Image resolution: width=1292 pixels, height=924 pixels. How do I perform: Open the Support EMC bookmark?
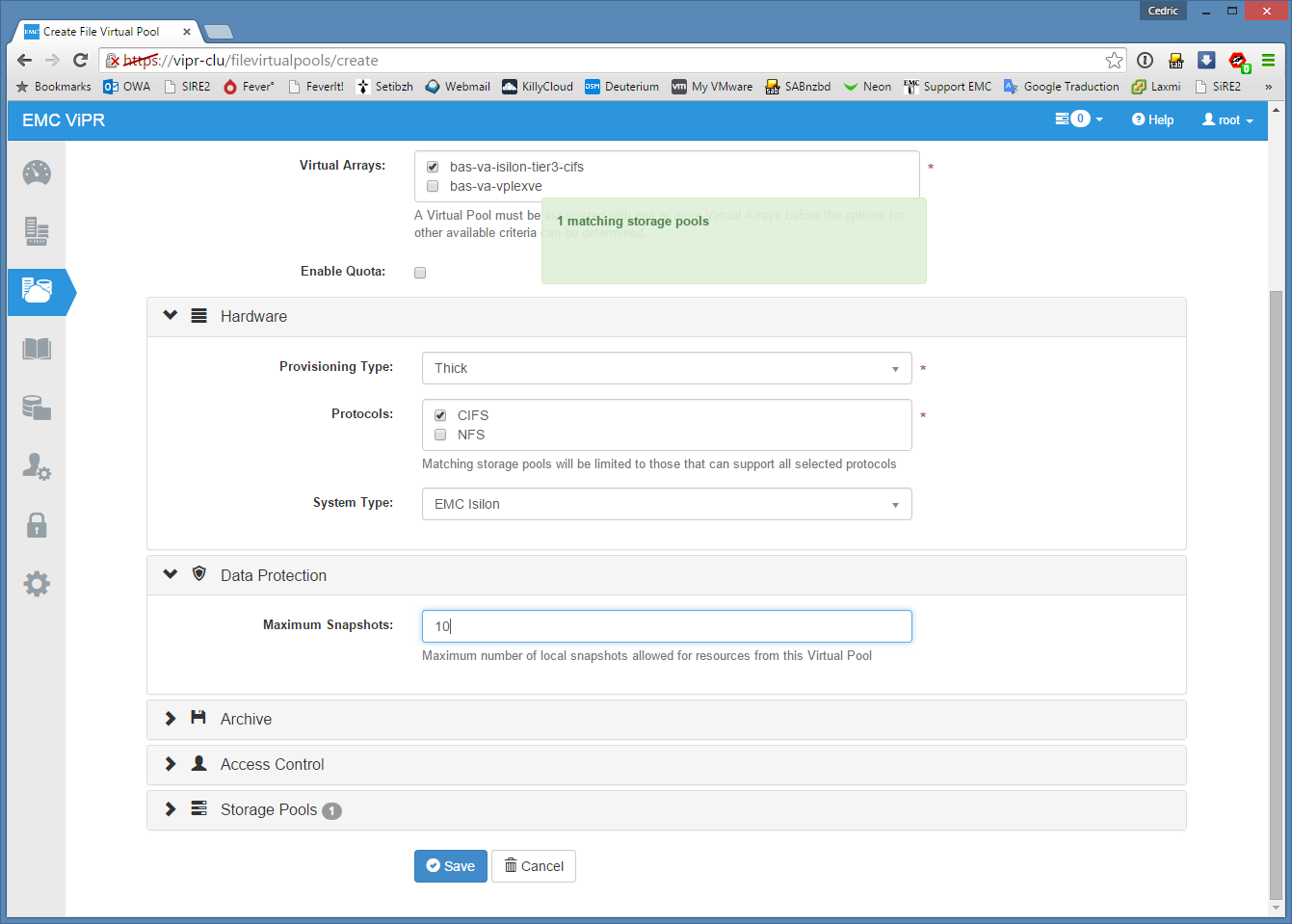coord(948,87)
